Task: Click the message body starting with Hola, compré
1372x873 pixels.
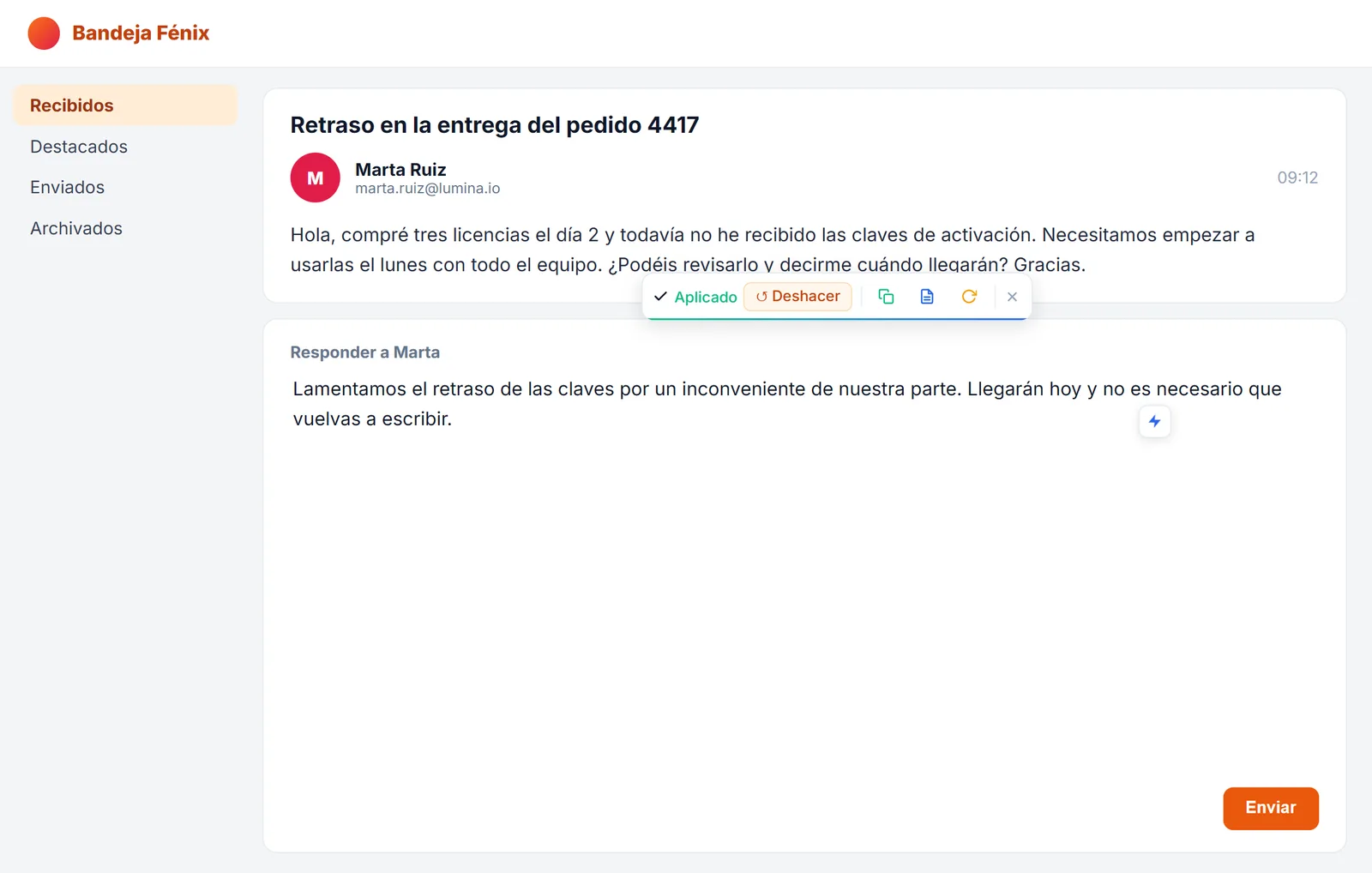Action: (773, 250)
